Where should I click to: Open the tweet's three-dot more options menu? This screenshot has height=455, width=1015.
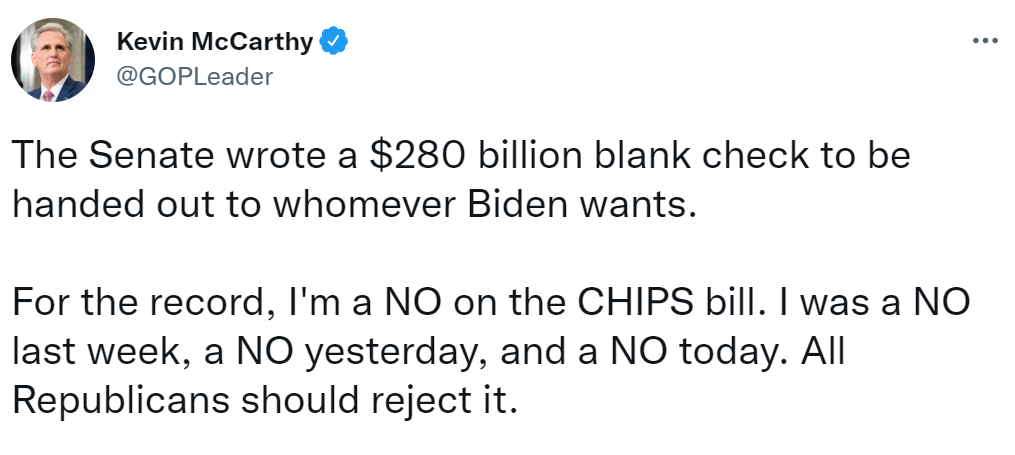point(984,41)
